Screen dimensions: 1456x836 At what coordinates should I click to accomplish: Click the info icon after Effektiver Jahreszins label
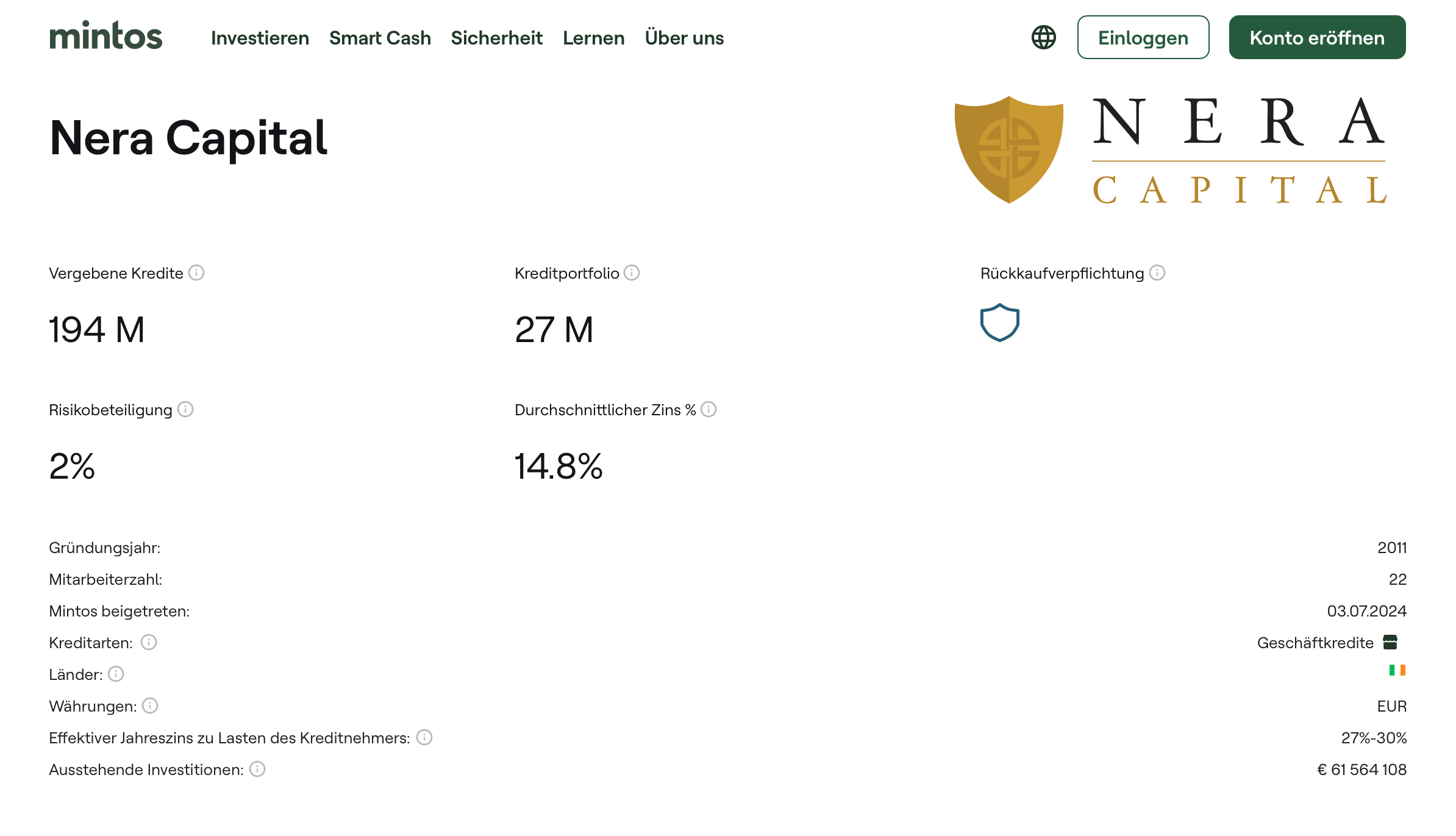point(424,737)
